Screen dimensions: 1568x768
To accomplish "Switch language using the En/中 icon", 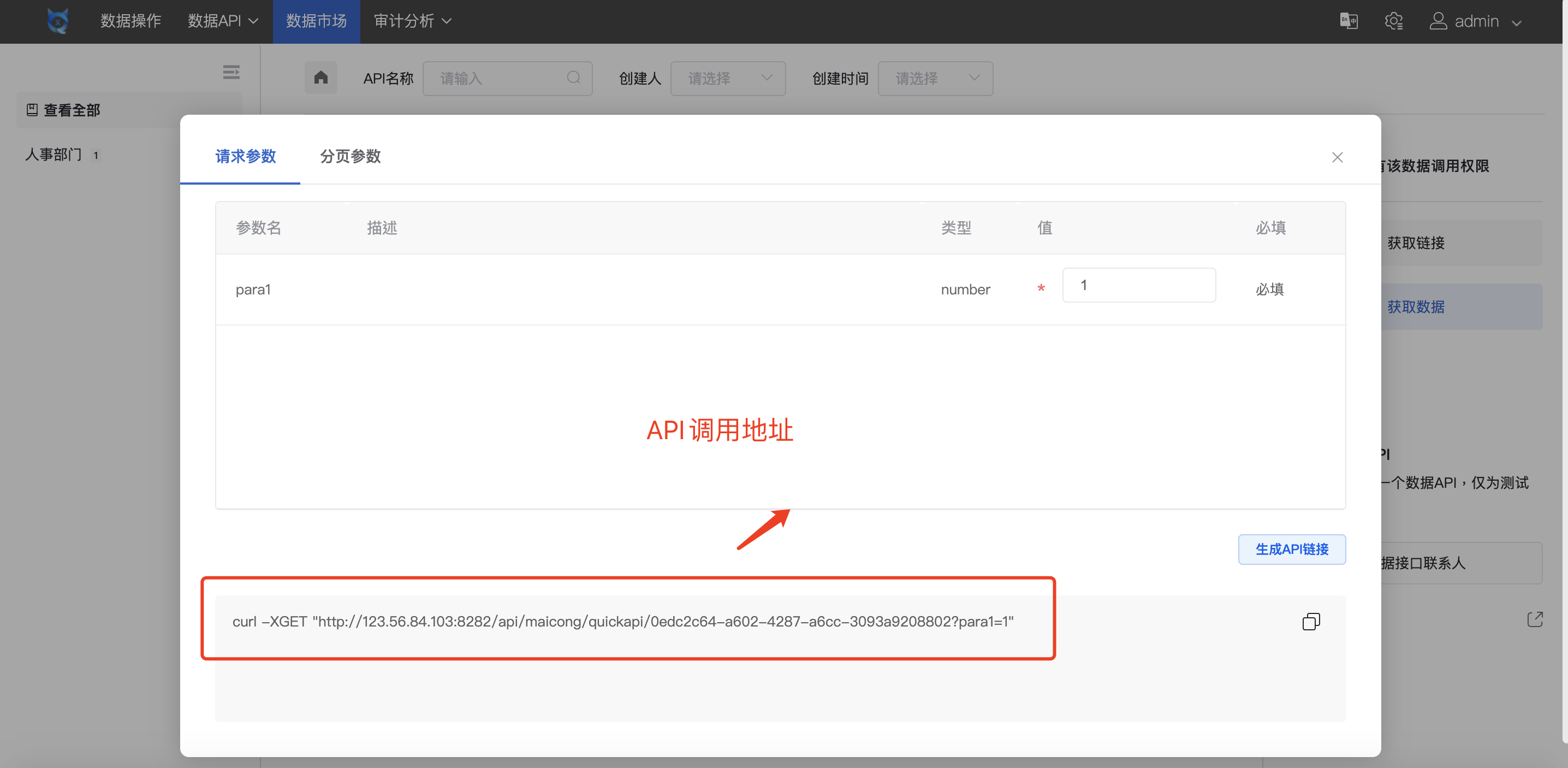I will pyautogui.click(x=1349, y=21).
